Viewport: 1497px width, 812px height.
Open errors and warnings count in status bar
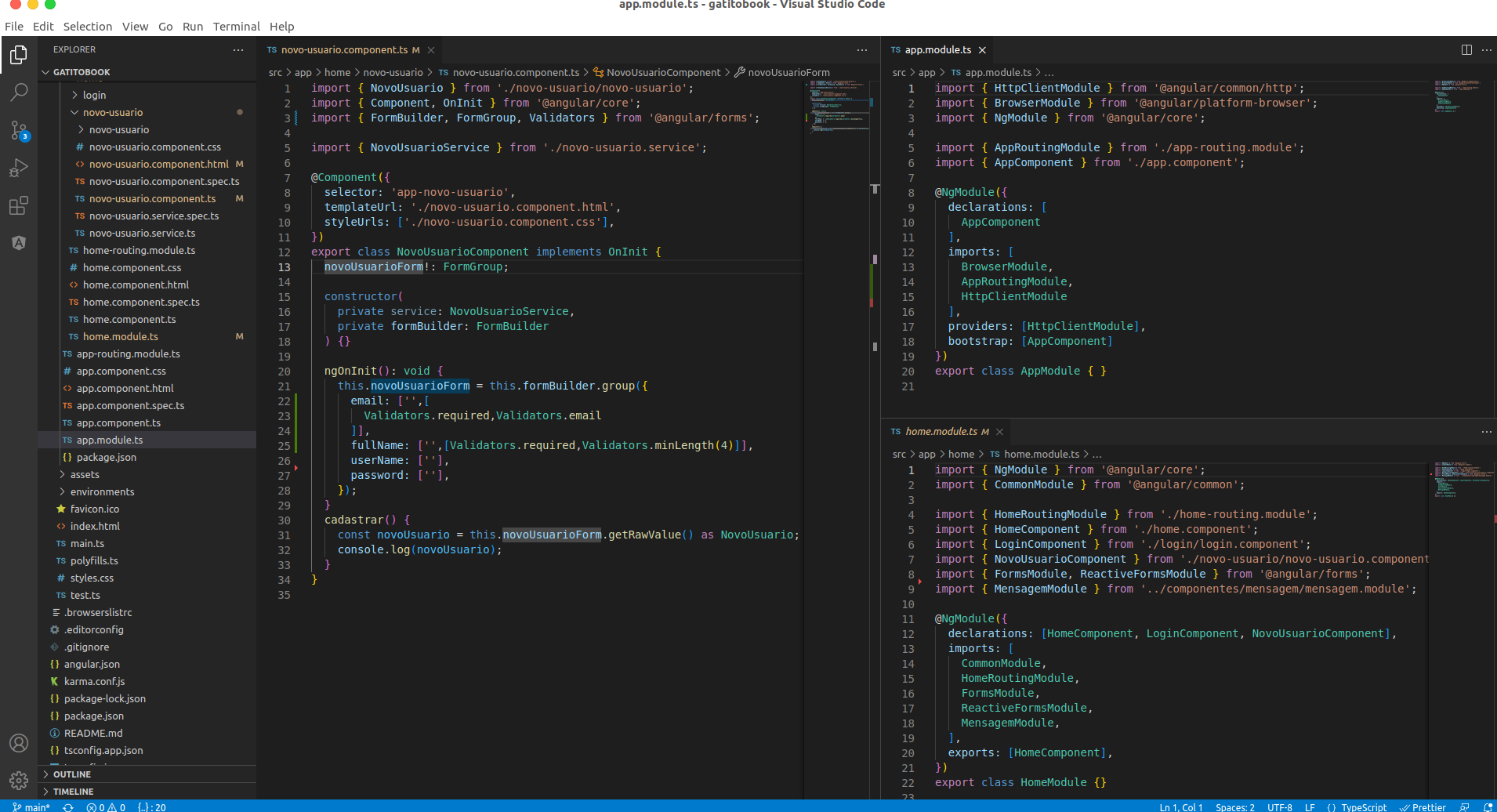click(x=106, y=807)
